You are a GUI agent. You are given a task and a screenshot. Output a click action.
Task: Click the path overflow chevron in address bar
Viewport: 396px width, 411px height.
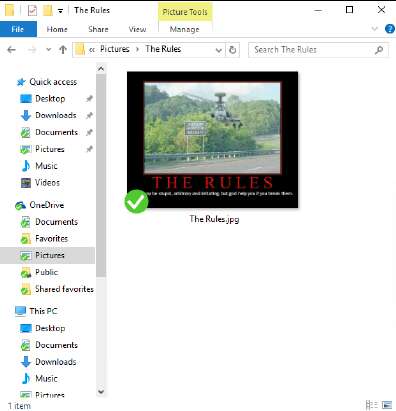[x=92, y=50]
